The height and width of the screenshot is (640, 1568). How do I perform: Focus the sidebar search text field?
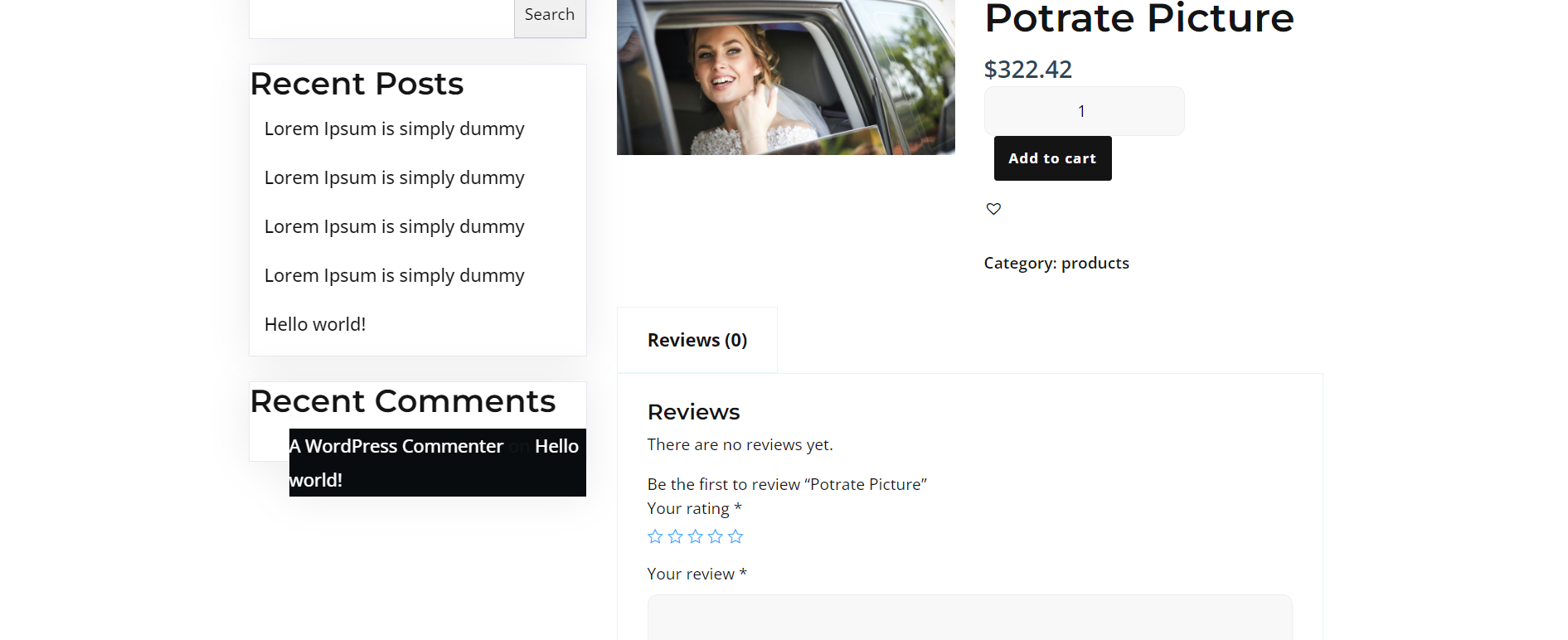(381, 17)
